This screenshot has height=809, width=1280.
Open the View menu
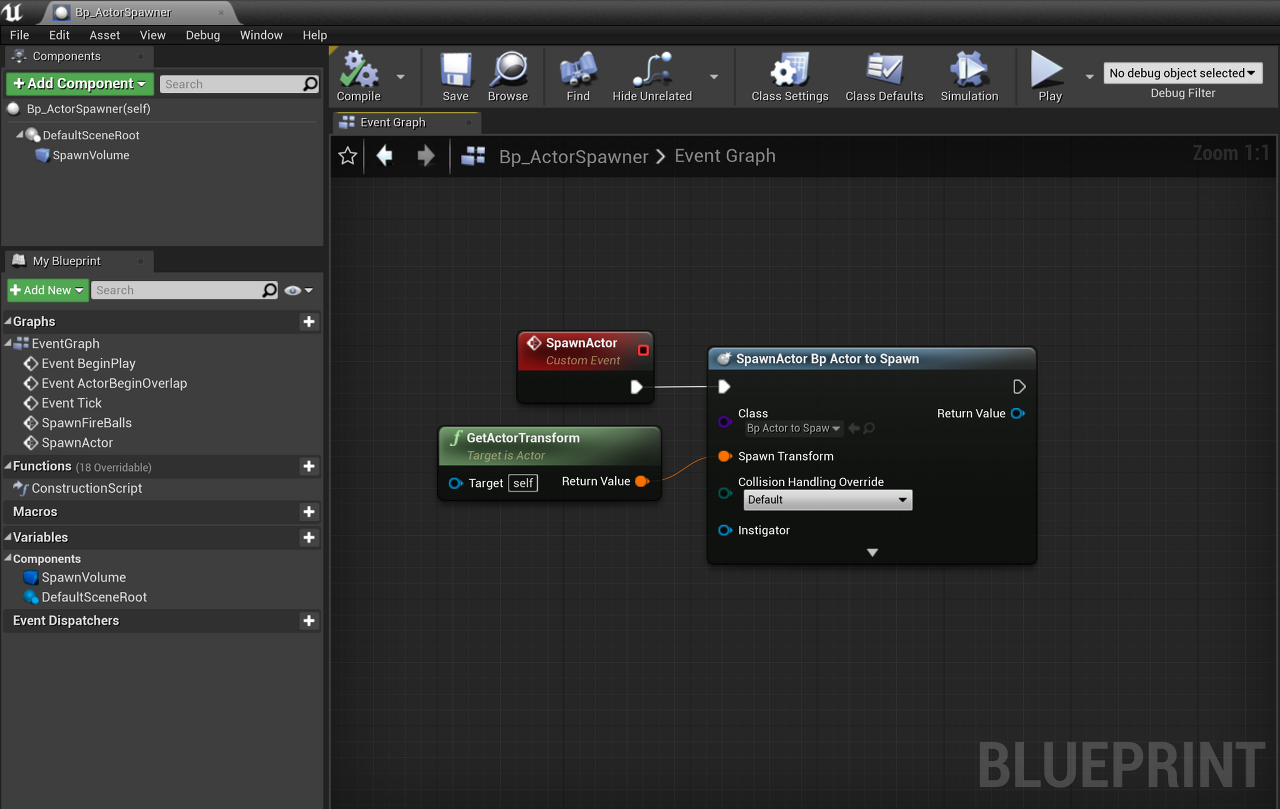click(153, 35)
